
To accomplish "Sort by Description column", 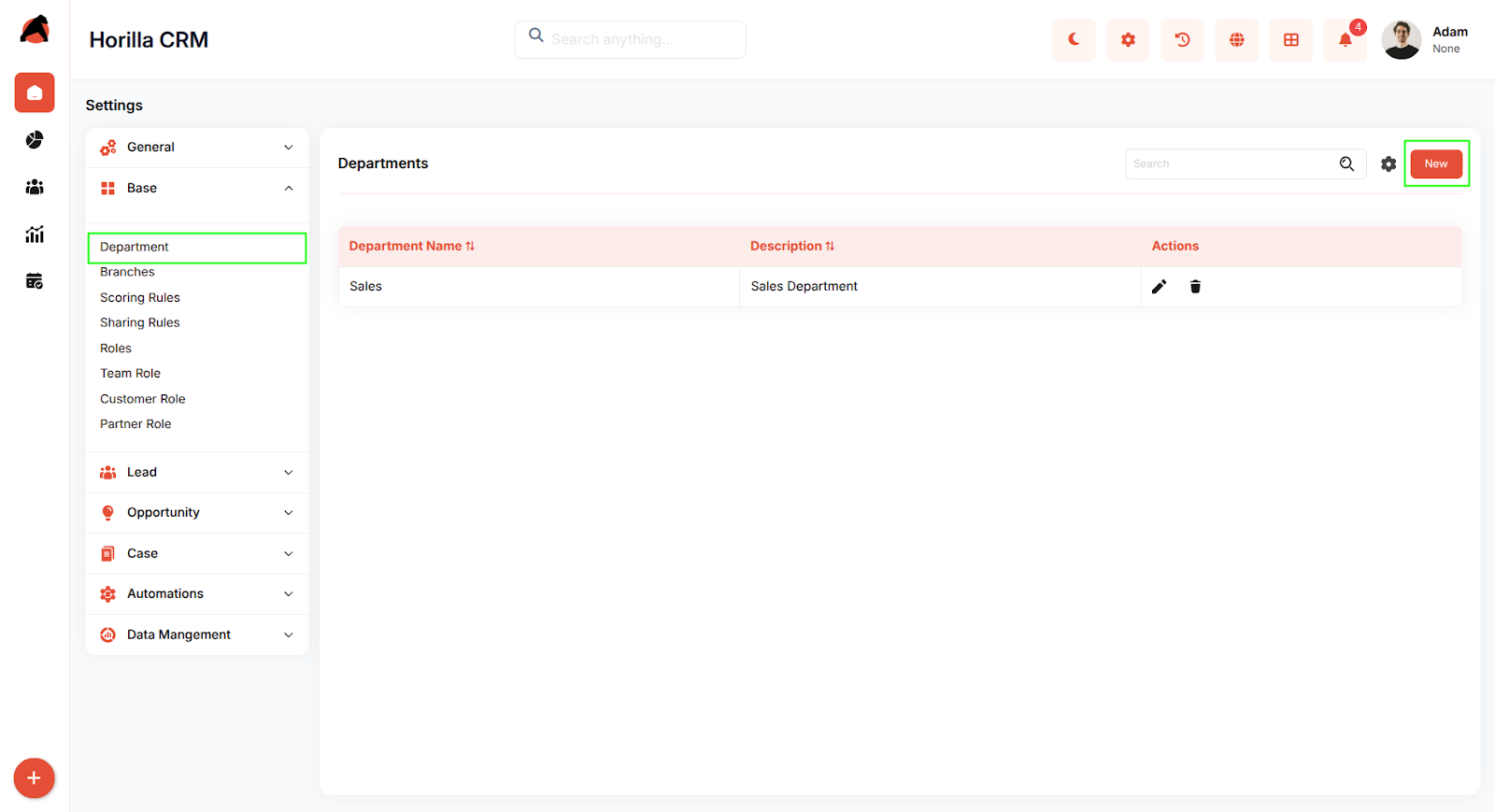I will 792,247.
